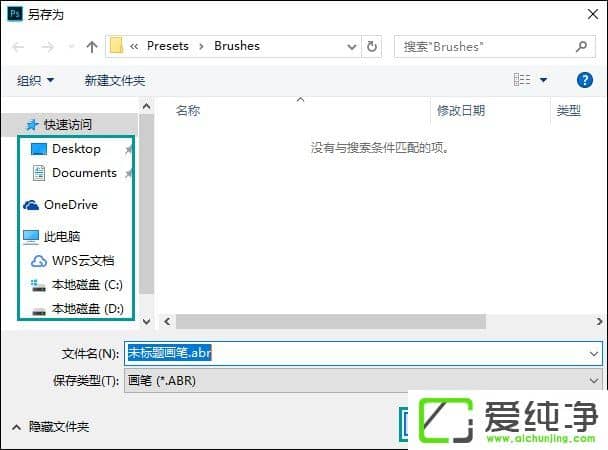Image resolution: width=608 pixels, height=450 pixels.
Task: Select 此电脑 in navigation pane
Action: [61, 237]
